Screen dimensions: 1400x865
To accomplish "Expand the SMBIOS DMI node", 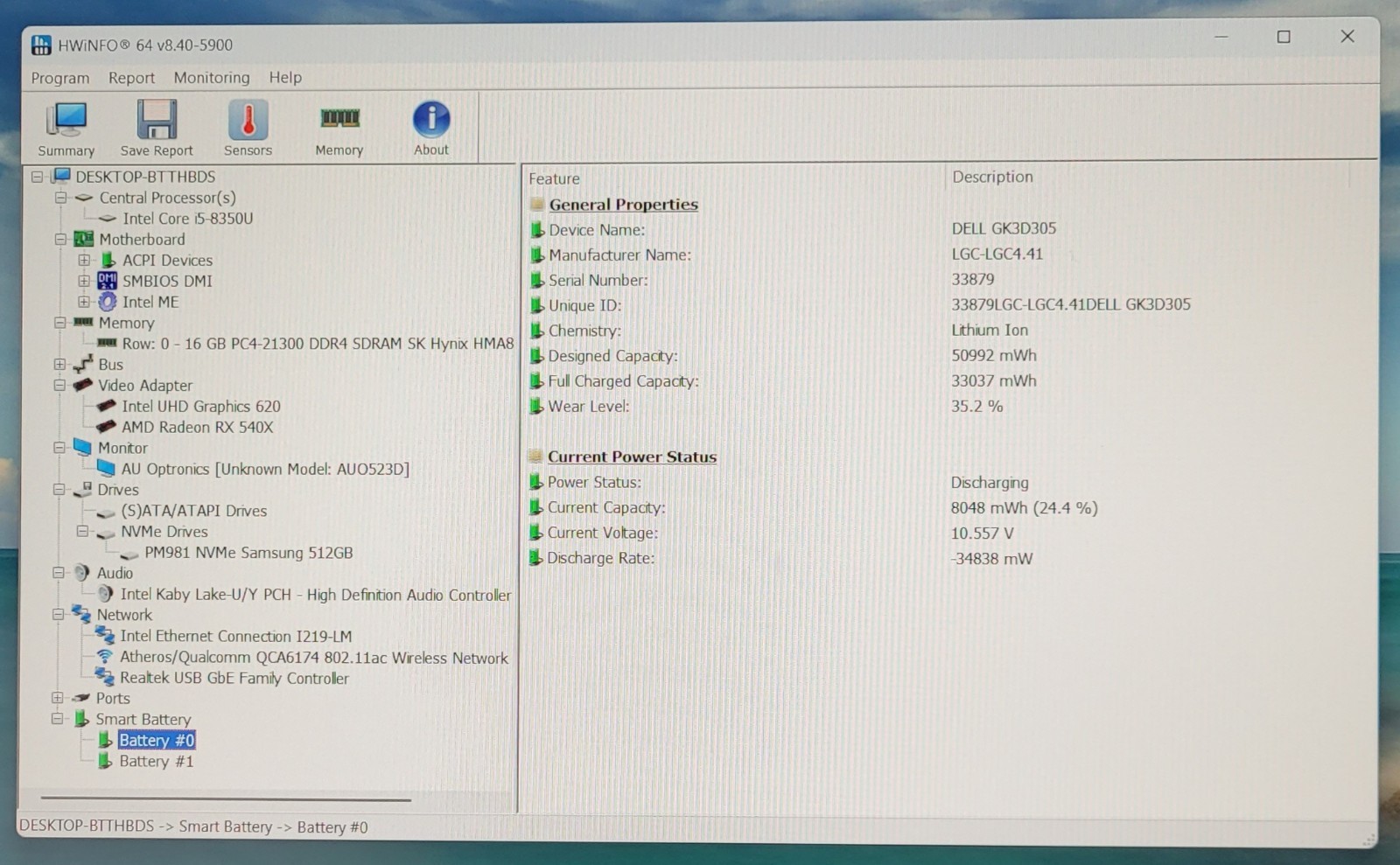I will pos(84,281).
